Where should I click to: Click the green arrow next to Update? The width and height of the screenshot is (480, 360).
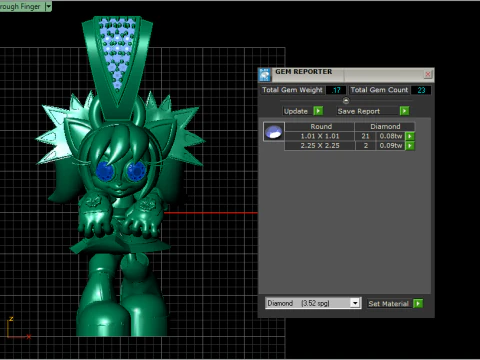(x=318, y=111)
